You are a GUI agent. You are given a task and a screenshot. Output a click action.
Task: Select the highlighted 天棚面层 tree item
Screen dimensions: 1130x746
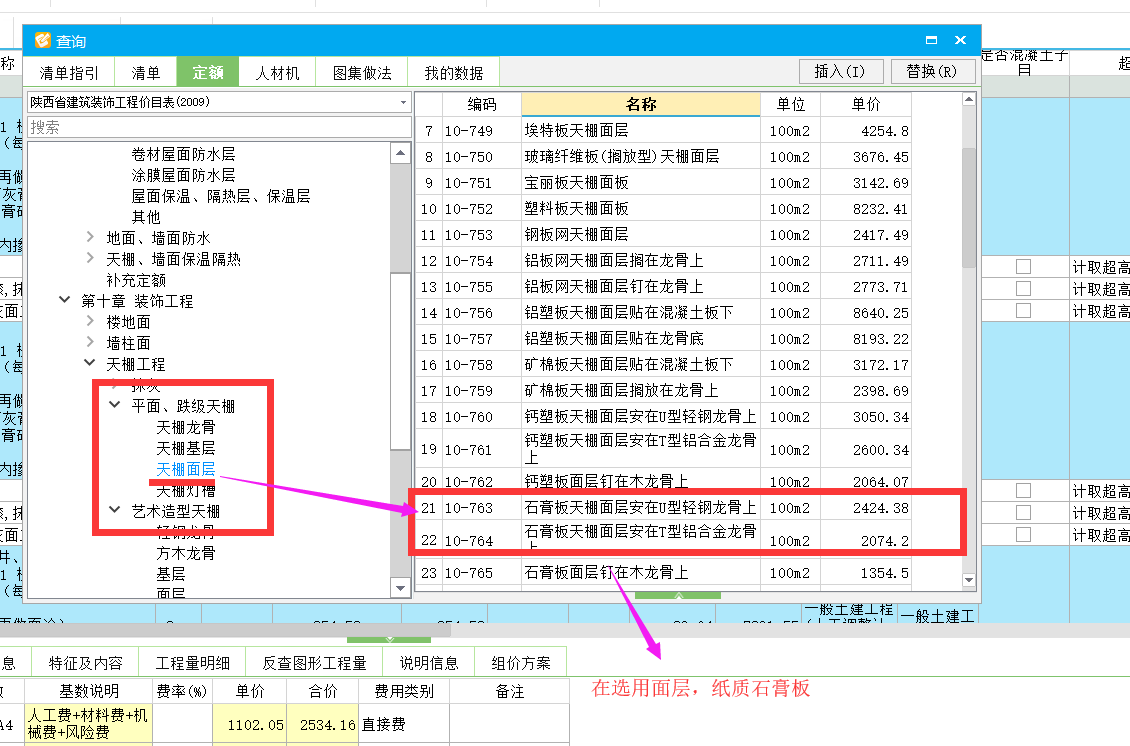click(x=186, y=469)
